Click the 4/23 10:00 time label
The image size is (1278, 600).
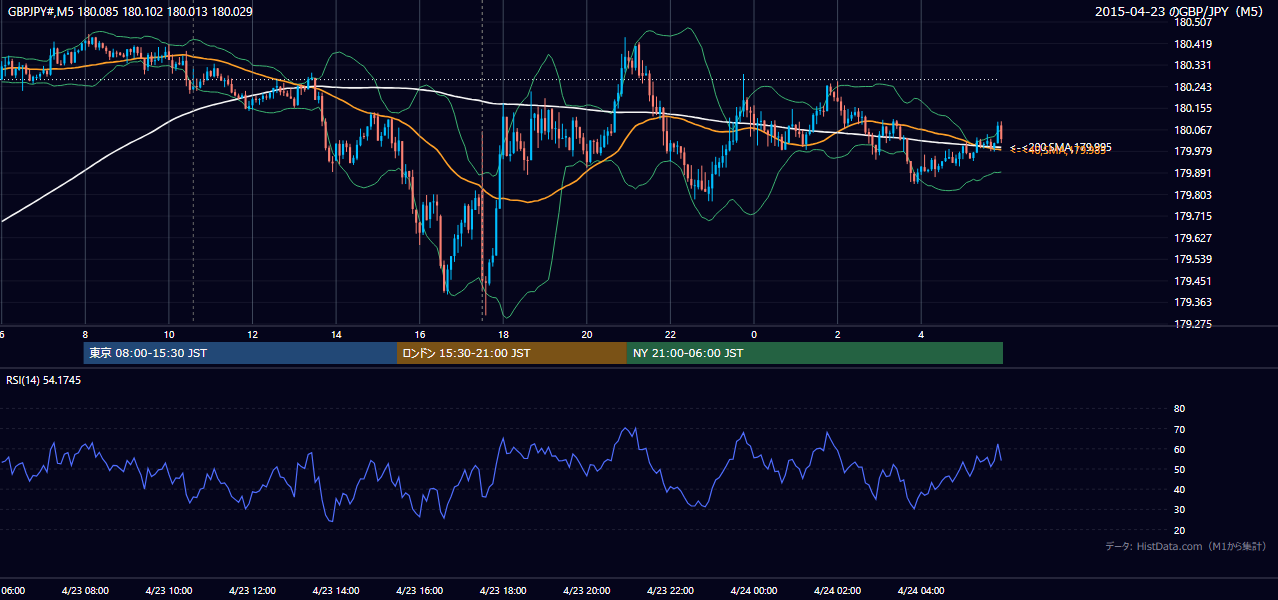(x=168, y=590)
